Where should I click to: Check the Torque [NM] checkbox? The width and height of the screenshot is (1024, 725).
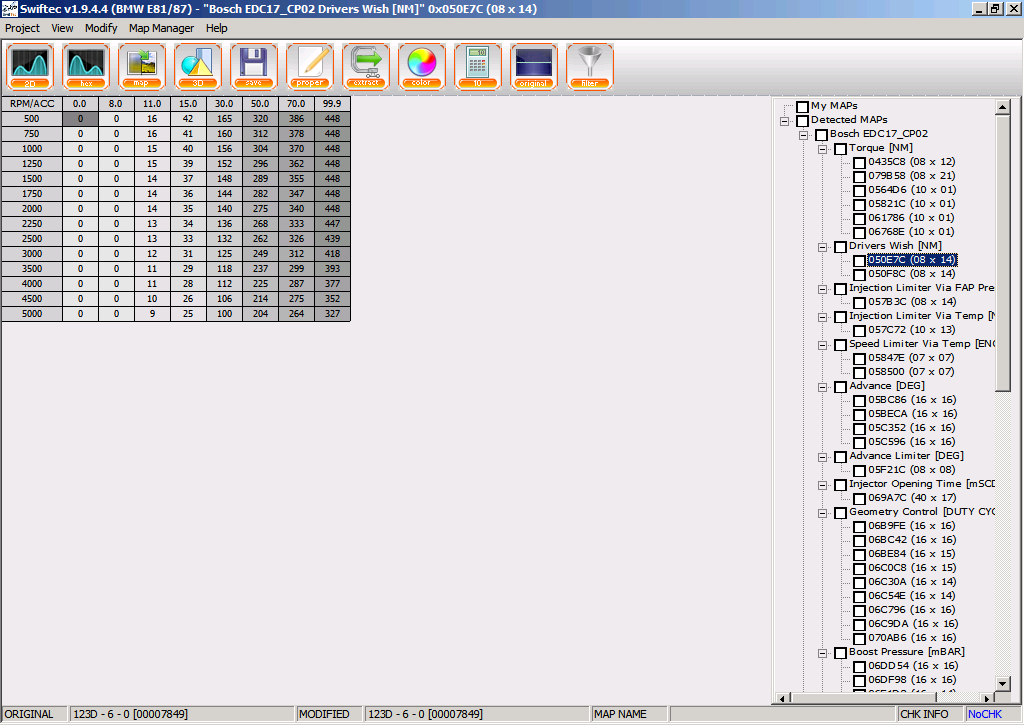[840, 149]
